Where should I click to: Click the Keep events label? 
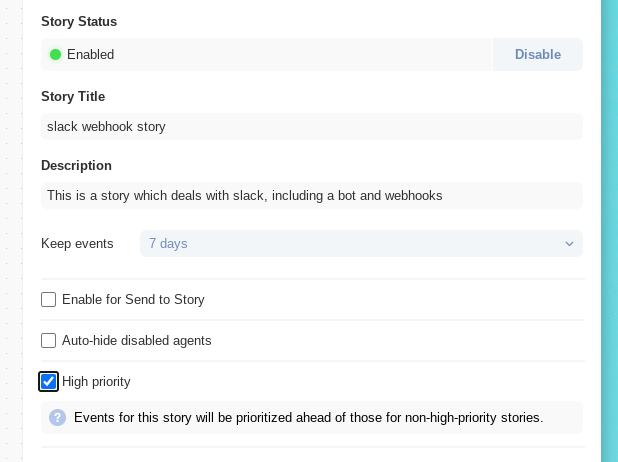(x=77, y=244)
